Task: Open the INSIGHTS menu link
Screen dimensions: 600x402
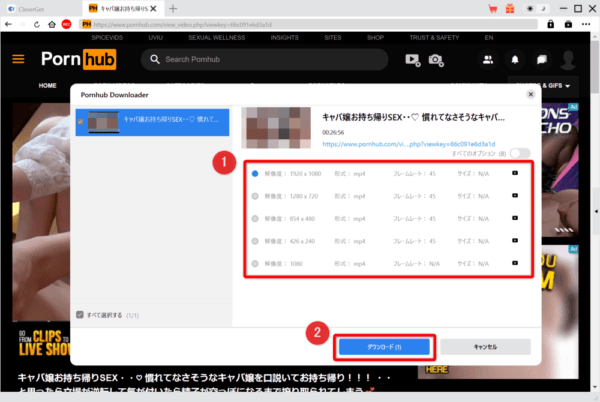Action: point(284,37)
